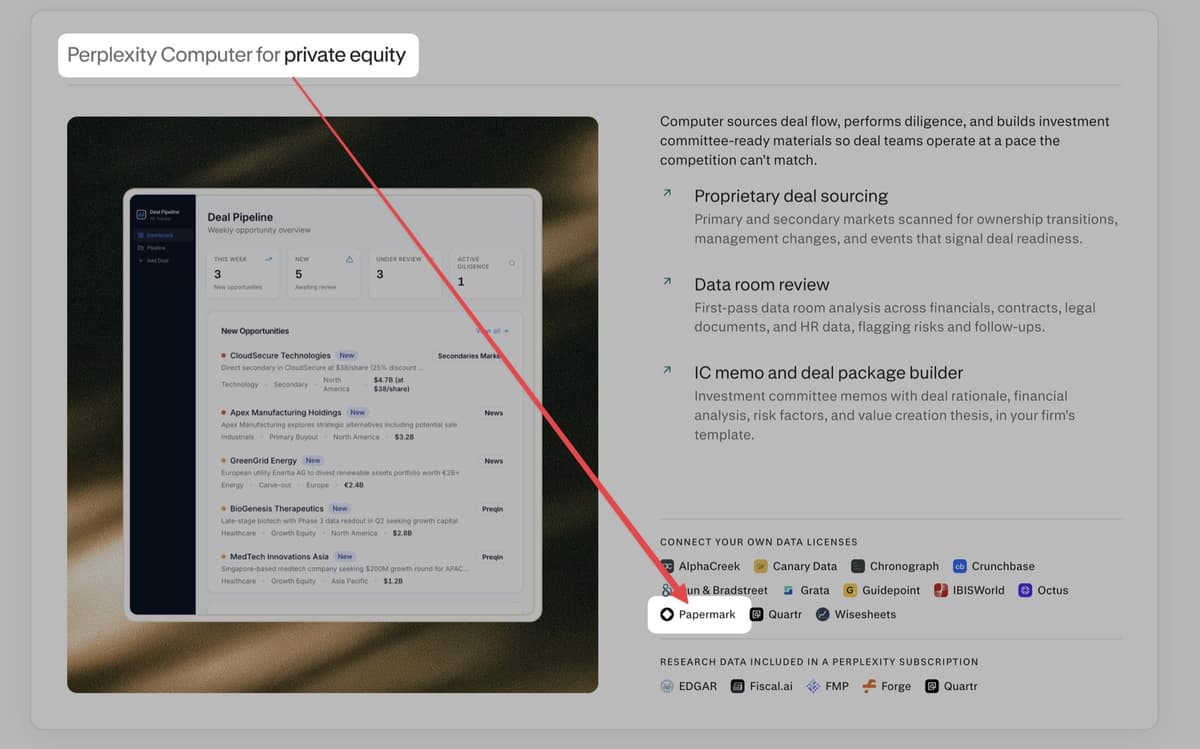Click the $2.8B deal value
Screen dimensions: 1200x749
coord(402,533)
